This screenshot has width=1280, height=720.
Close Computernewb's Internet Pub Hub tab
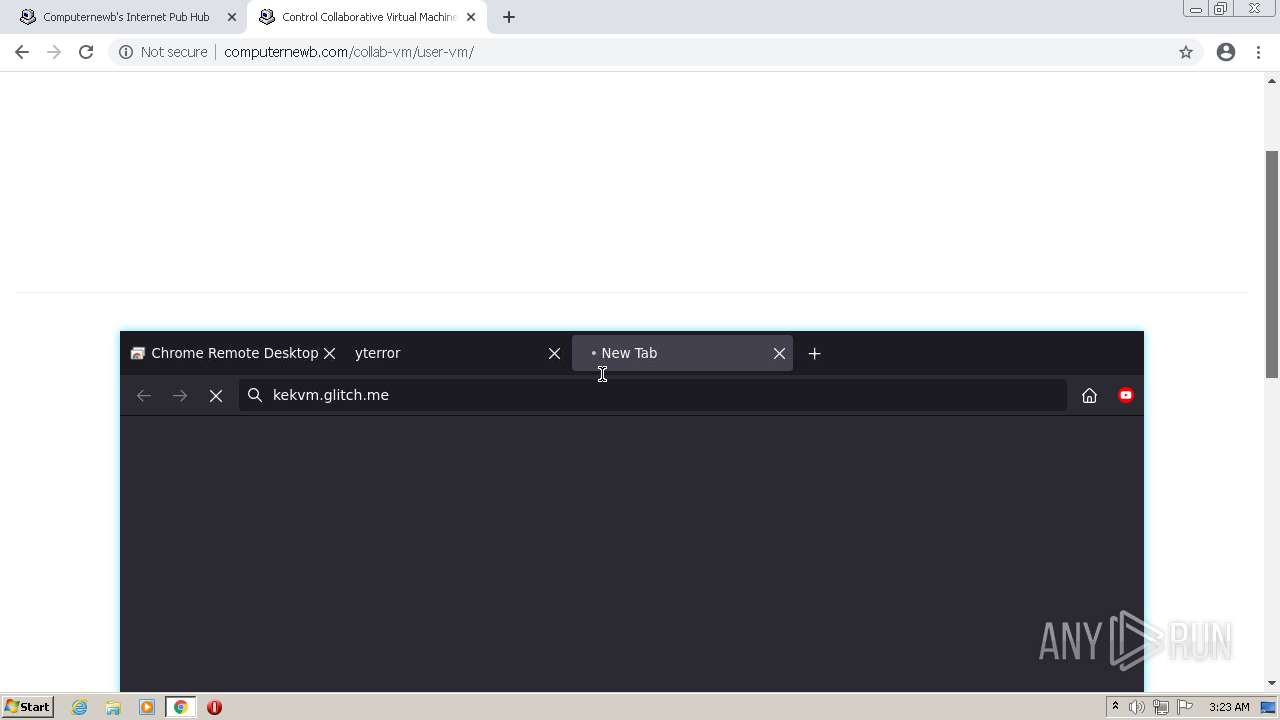pyautogui.click(x=232, y=17)
